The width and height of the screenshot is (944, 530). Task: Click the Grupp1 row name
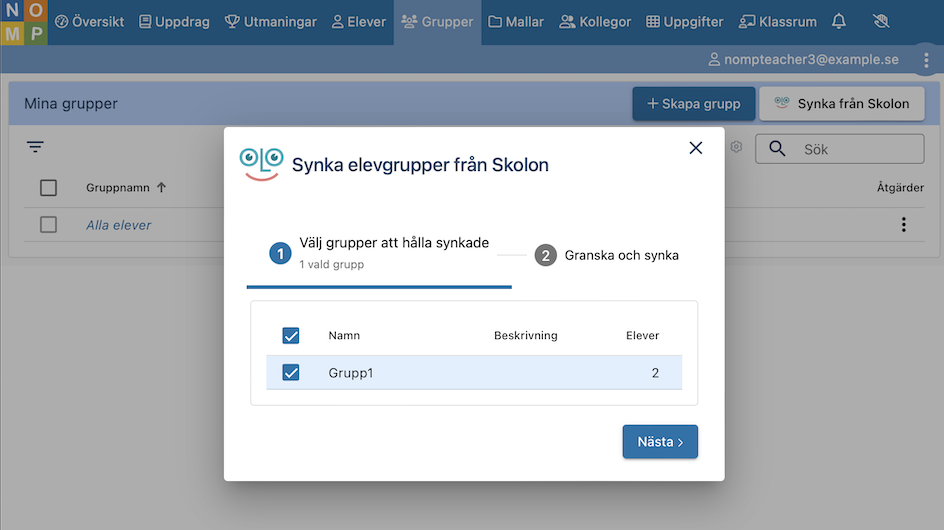tap(350, 373)
